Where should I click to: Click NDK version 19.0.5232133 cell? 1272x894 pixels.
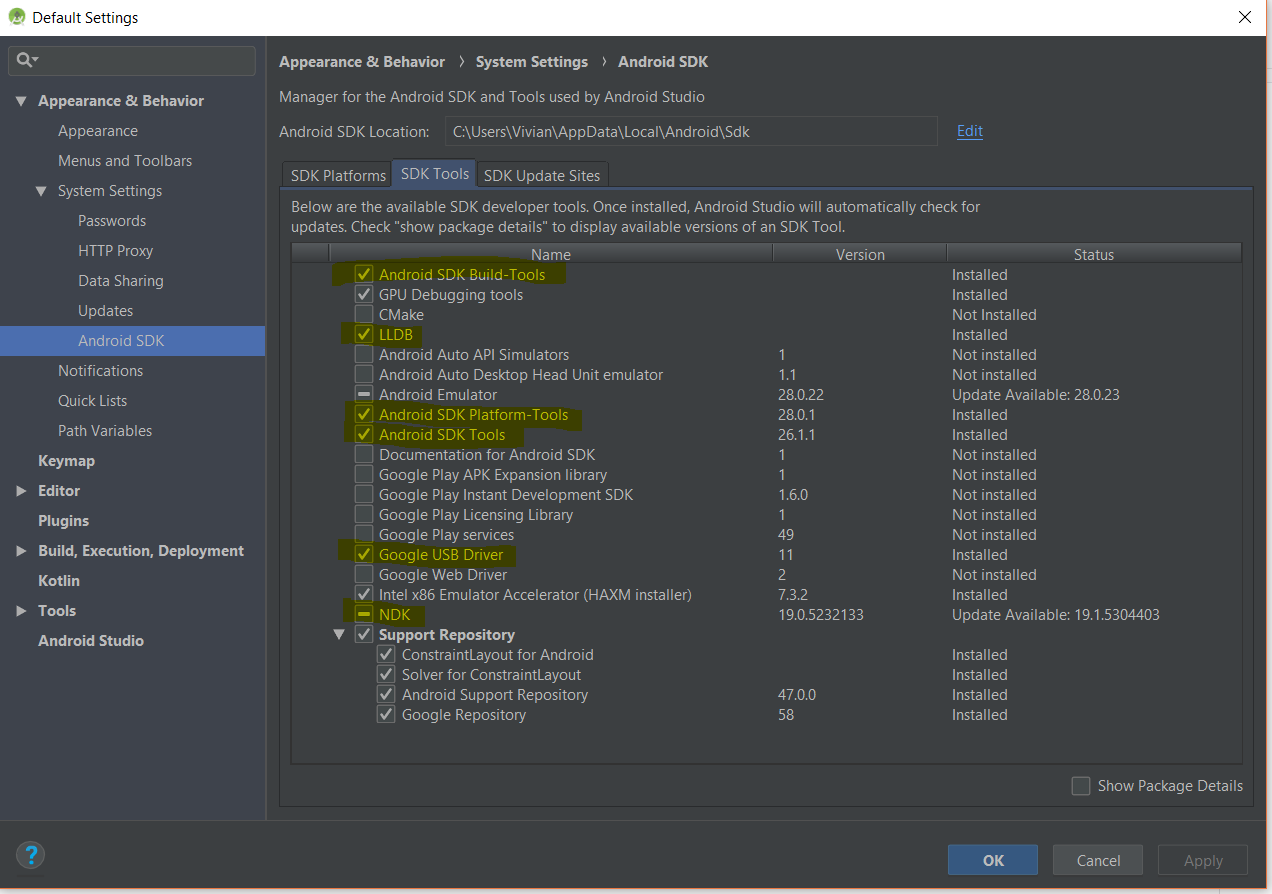[821, 614]
